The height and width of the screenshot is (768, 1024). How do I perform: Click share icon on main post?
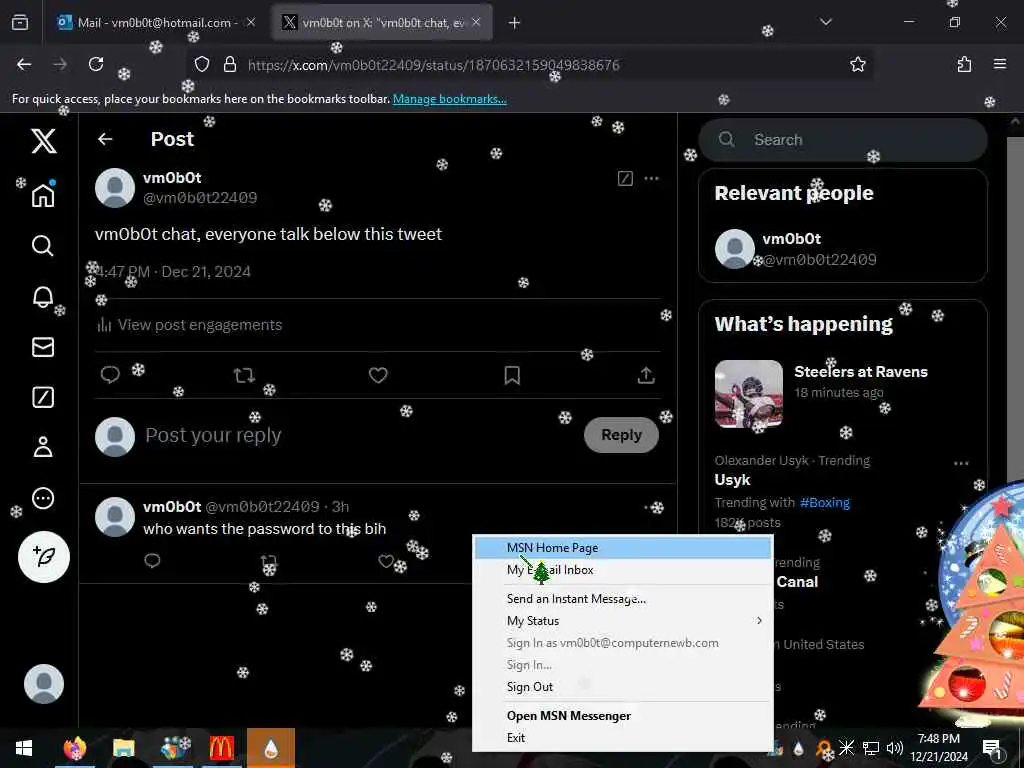pyautogui.click(x=646, y=375)
